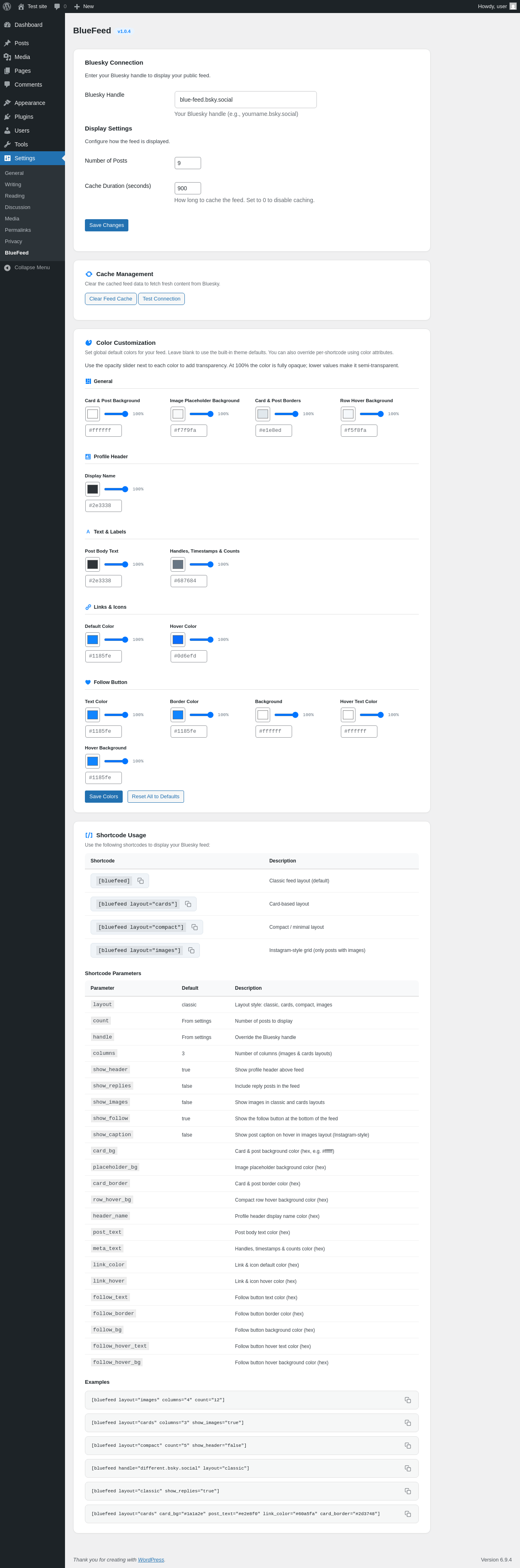Open the Users sidebar menu
Screen dimensions: 520x1568
pyautogui.click(x=32, y=131)
